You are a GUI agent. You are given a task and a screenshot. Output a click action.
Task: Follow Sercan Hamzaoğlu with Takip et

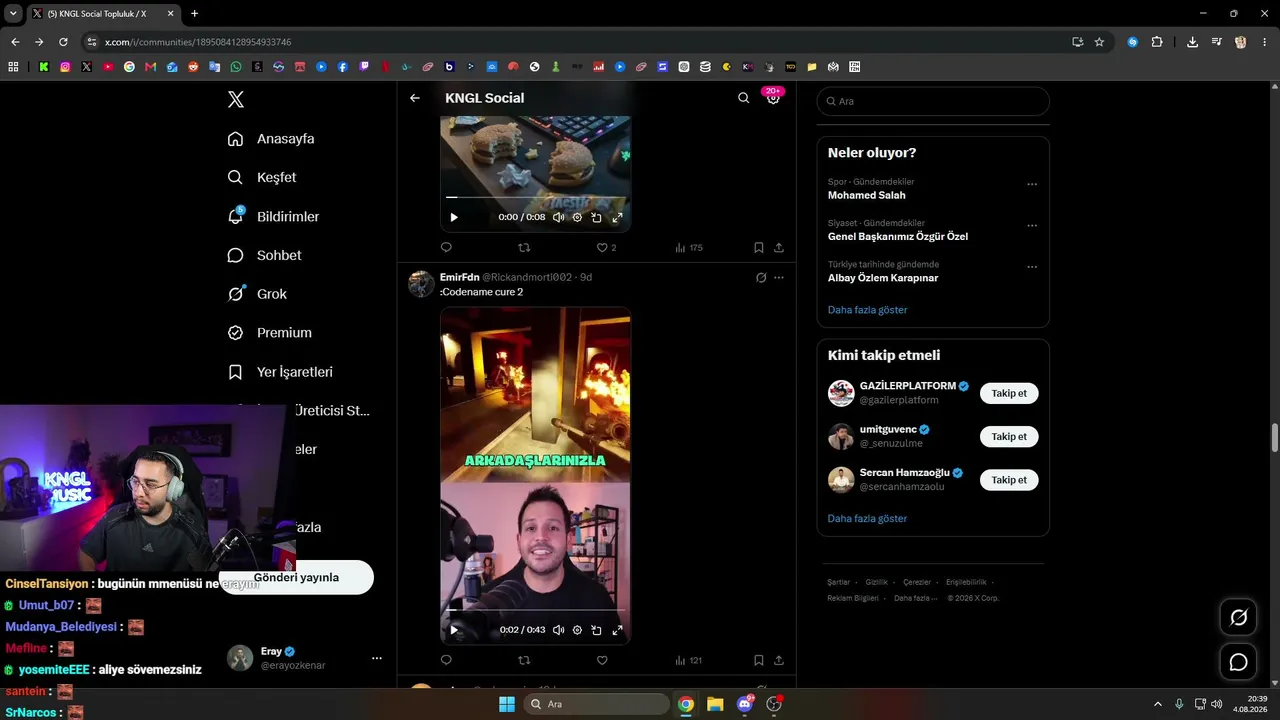click(x=1009, y=480)
